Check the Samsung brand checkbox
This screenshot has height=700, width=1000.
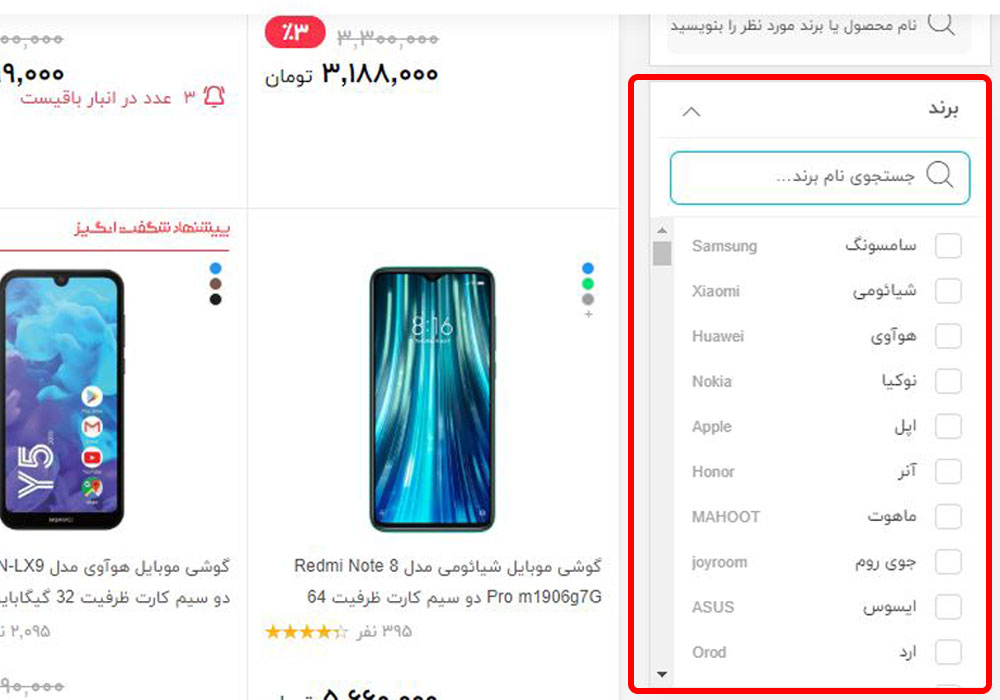click(x=948, y=245)
